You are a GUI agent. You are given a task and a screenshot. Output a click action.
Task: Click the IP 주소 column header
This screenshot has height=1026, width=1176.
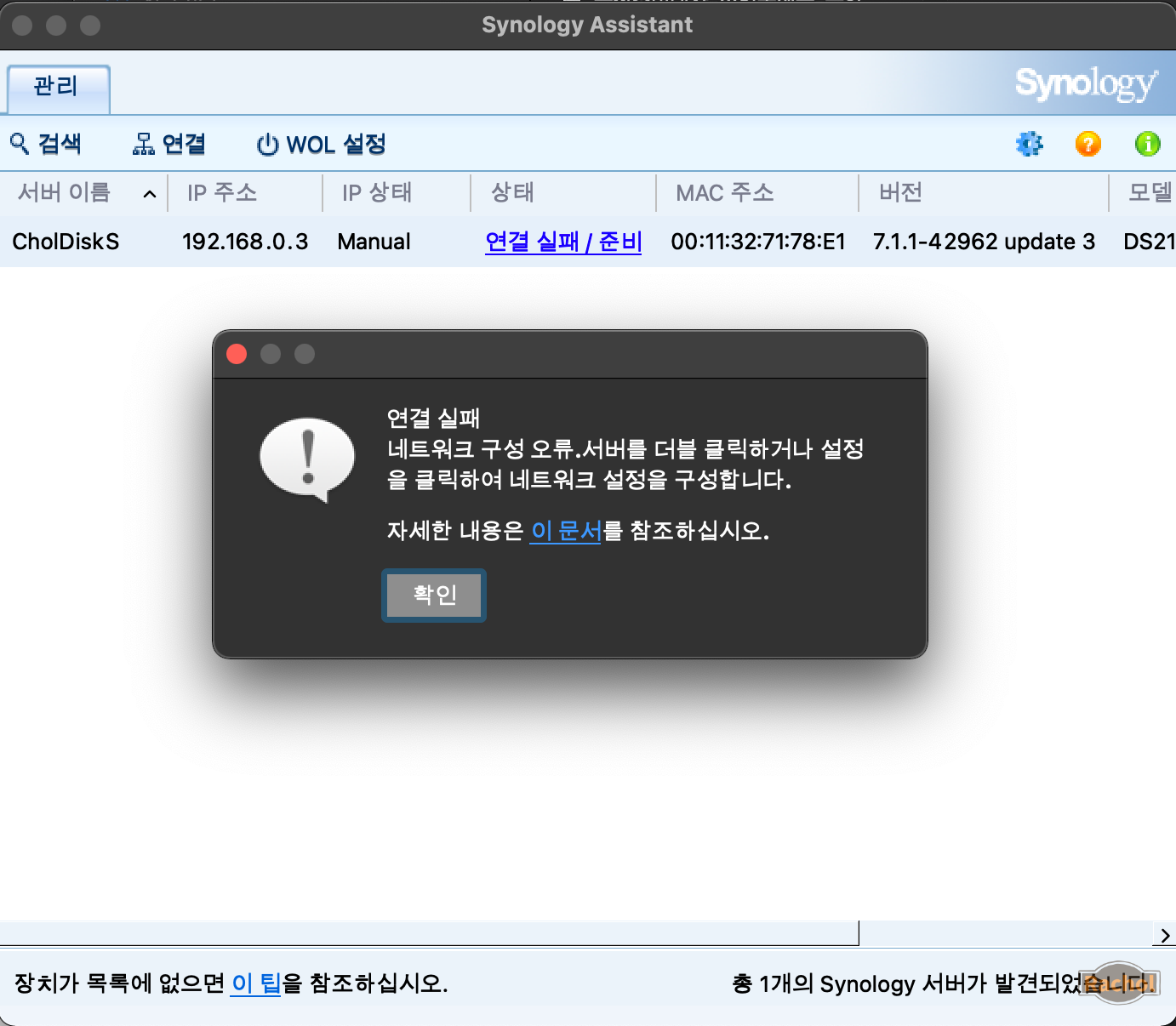coord(245,193)
